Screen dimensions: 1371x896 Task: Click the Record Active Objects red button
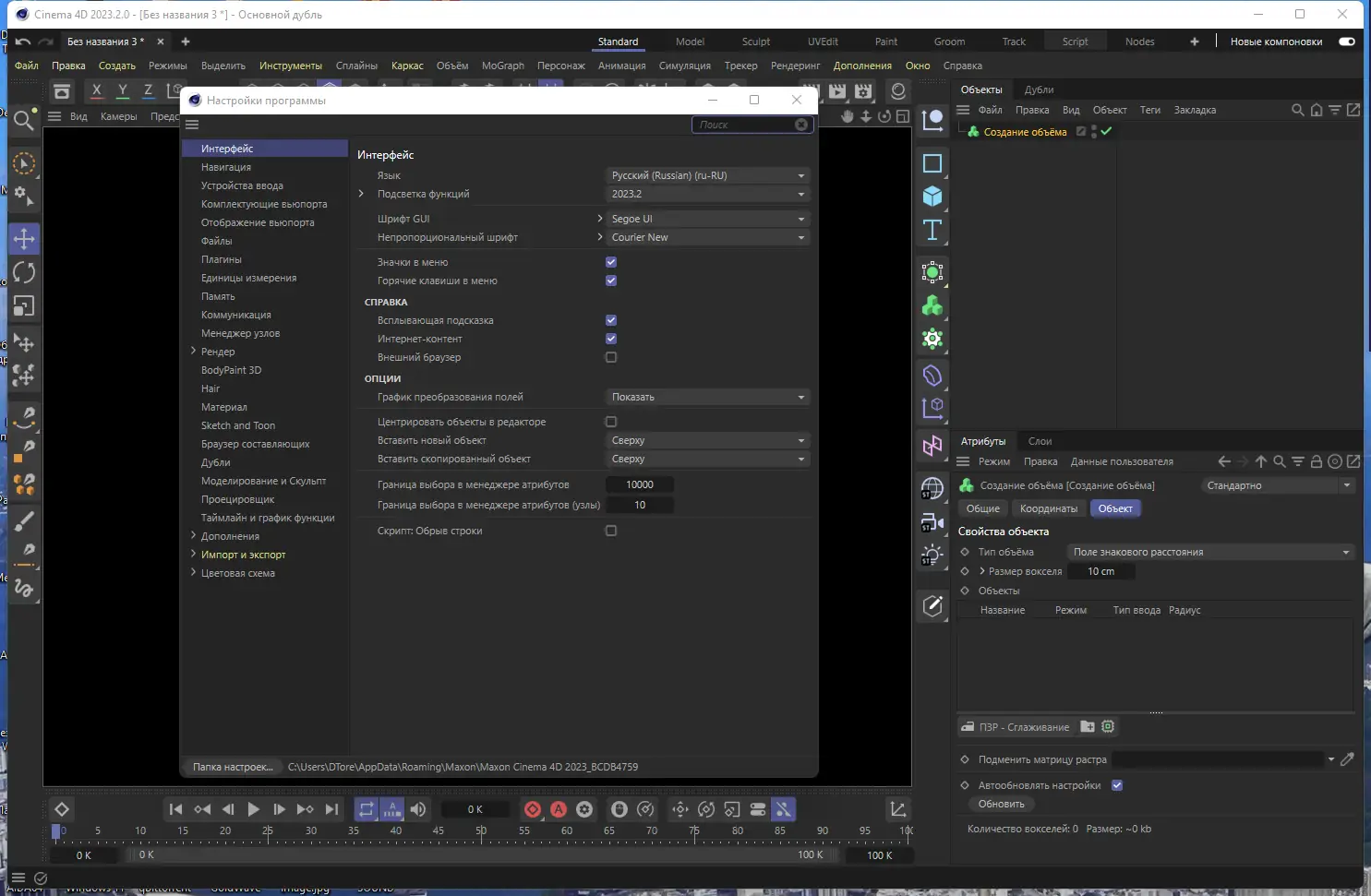coord(533,809)
